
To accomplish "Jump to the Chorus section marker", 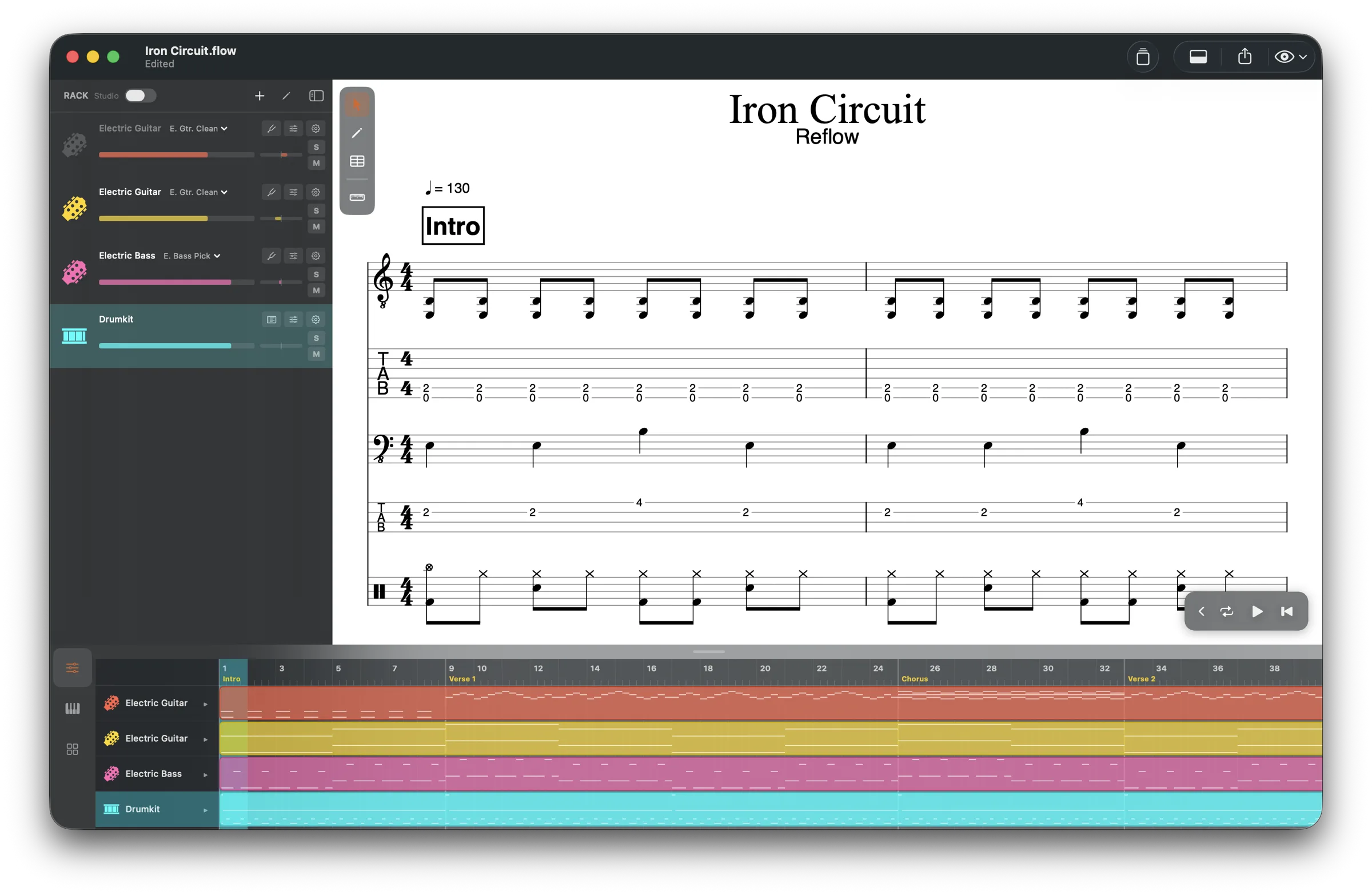I will [x=914, y=679].
